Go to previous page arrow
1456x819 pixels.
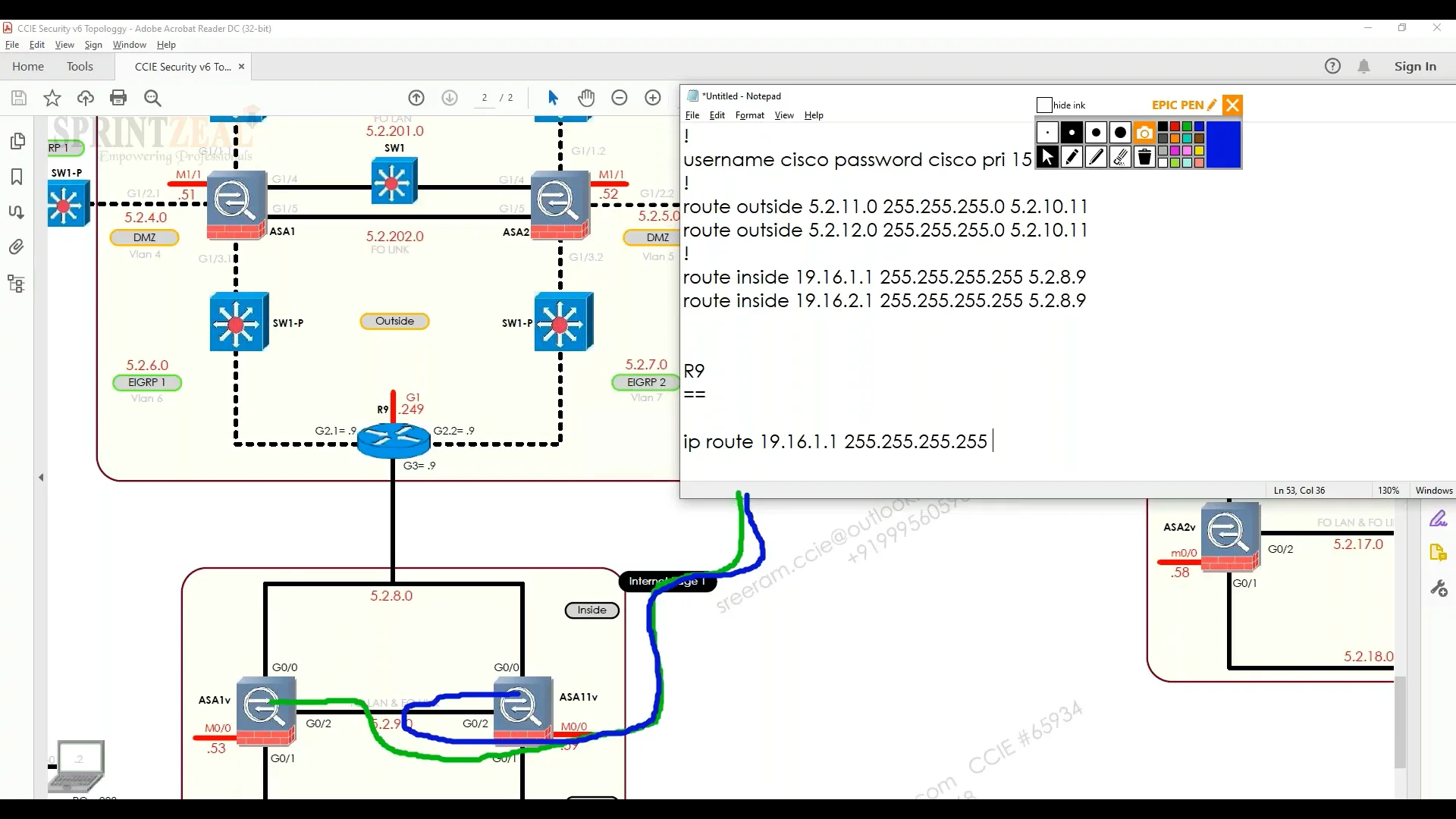click(416, 98)
